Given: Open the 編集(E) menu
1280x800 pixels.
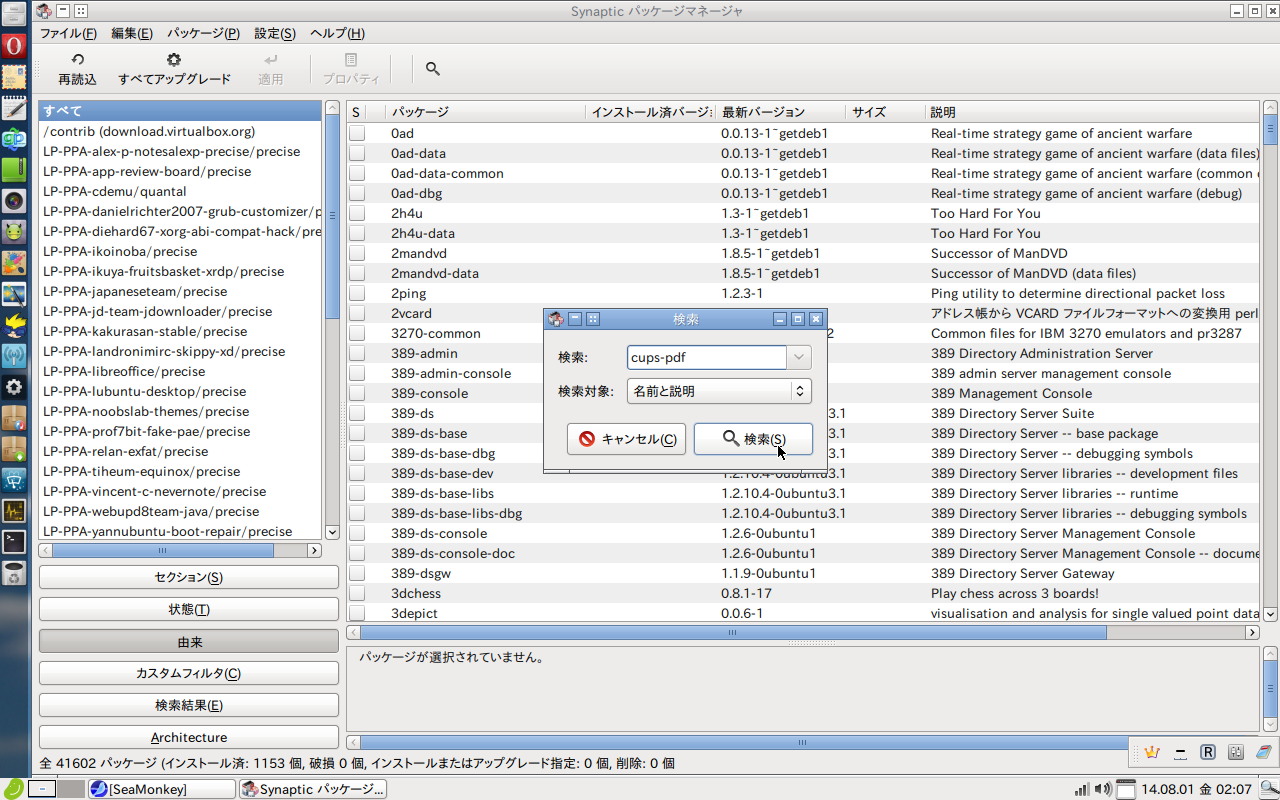Looking at the screenshot, I should coord(132,33).
